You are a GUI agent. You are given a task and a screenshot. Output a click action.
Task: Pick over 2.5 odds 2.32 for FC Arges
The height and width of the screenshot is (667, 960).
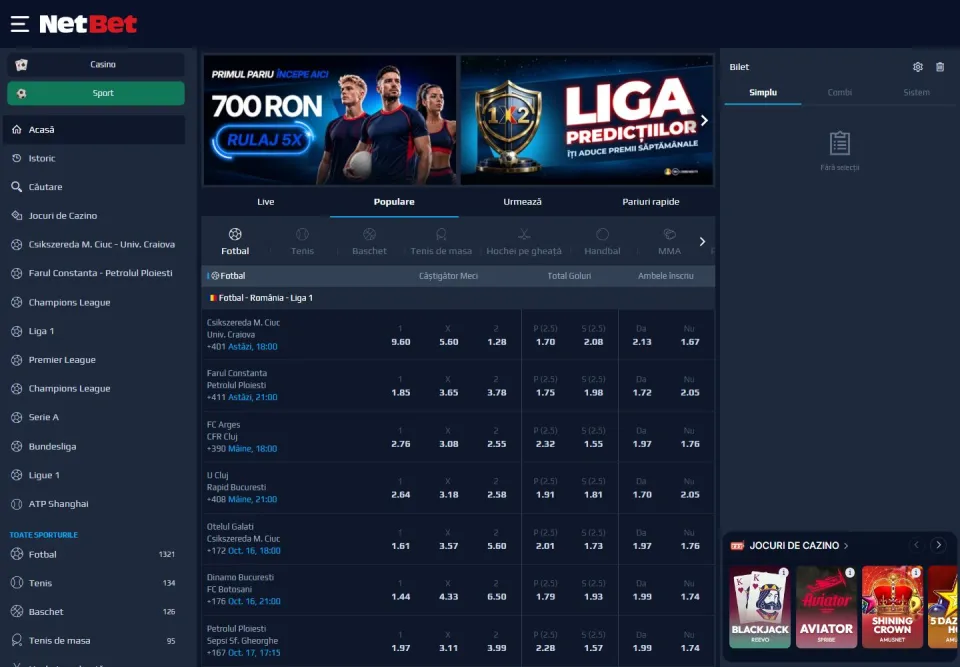click(x=546, y=437)
